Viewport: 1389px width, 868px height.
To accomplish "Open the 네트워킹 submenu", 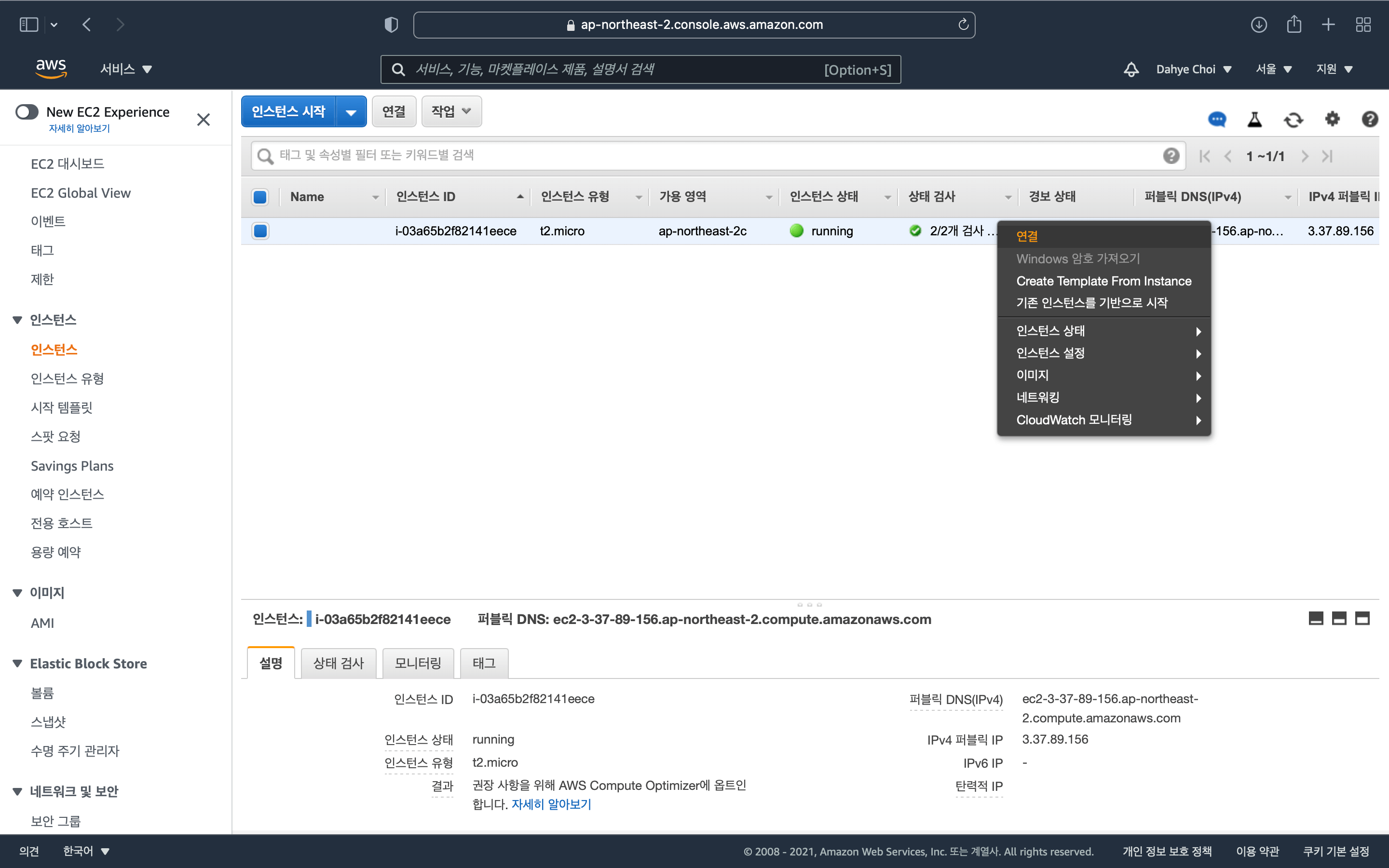I will pyautogui.click(x=1104, y=397).
